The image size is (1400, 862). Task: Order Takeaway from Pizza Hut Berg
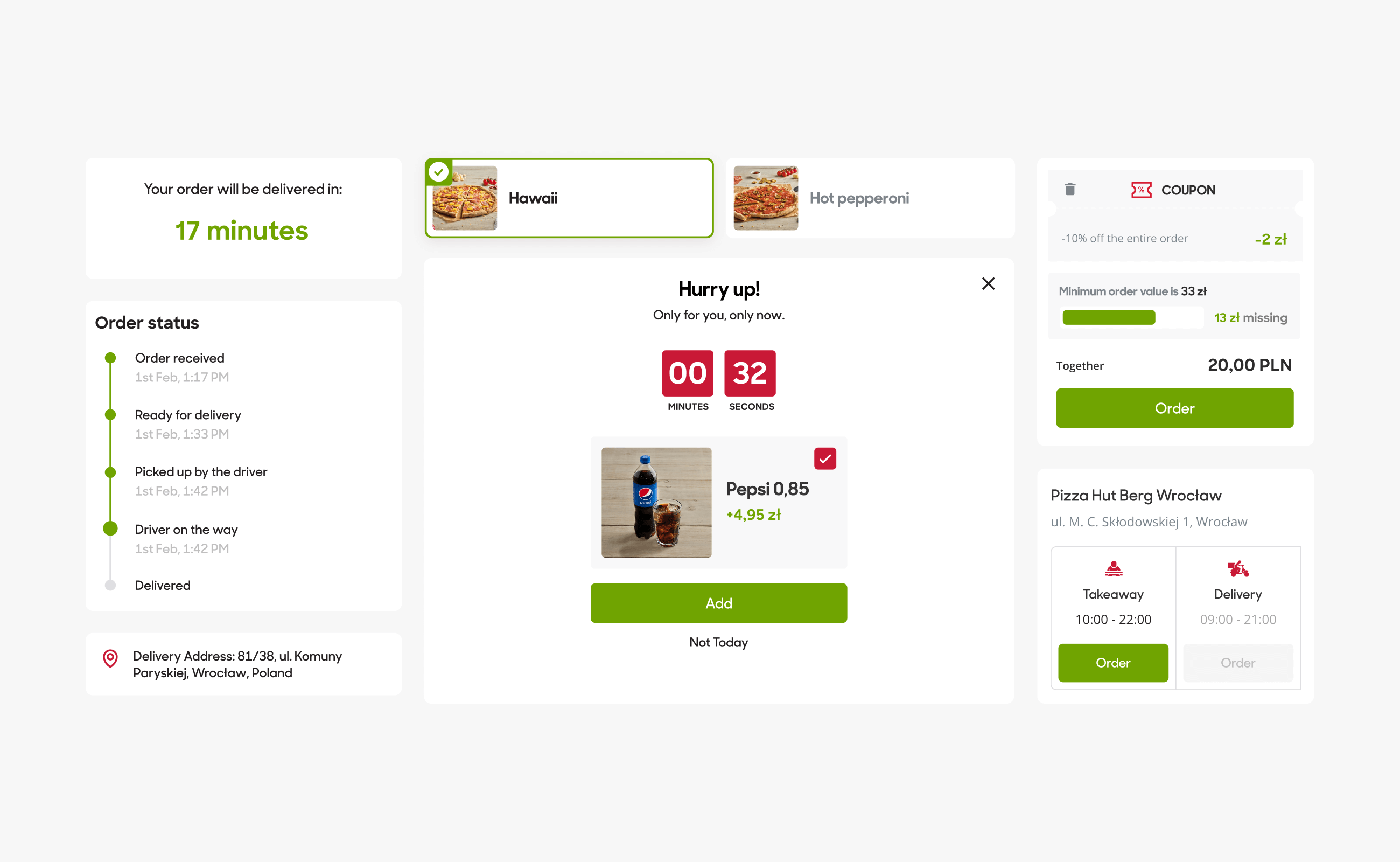(1113, 663)
